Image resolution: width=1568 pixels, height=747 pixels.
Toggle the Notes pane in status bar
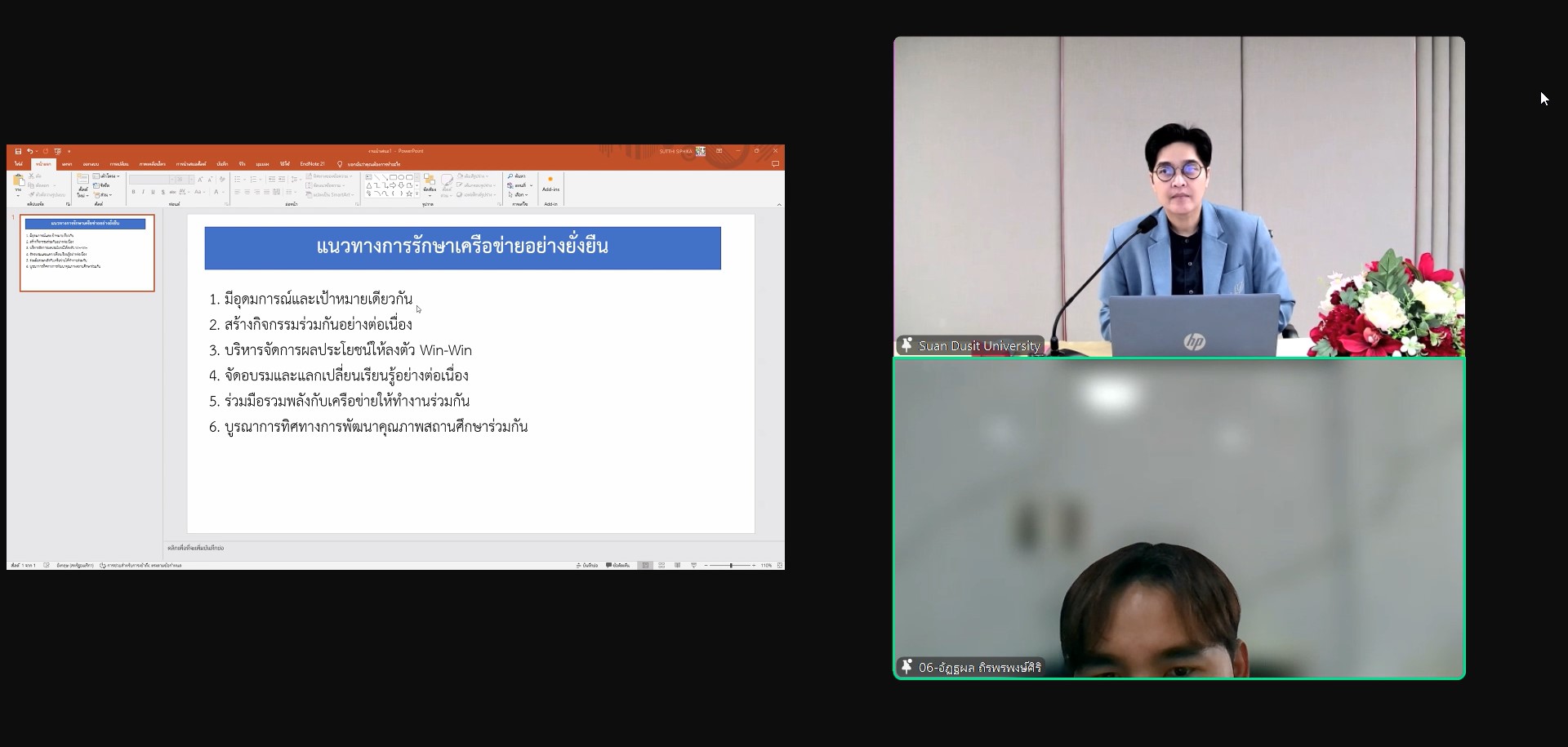tap(587, 565)
